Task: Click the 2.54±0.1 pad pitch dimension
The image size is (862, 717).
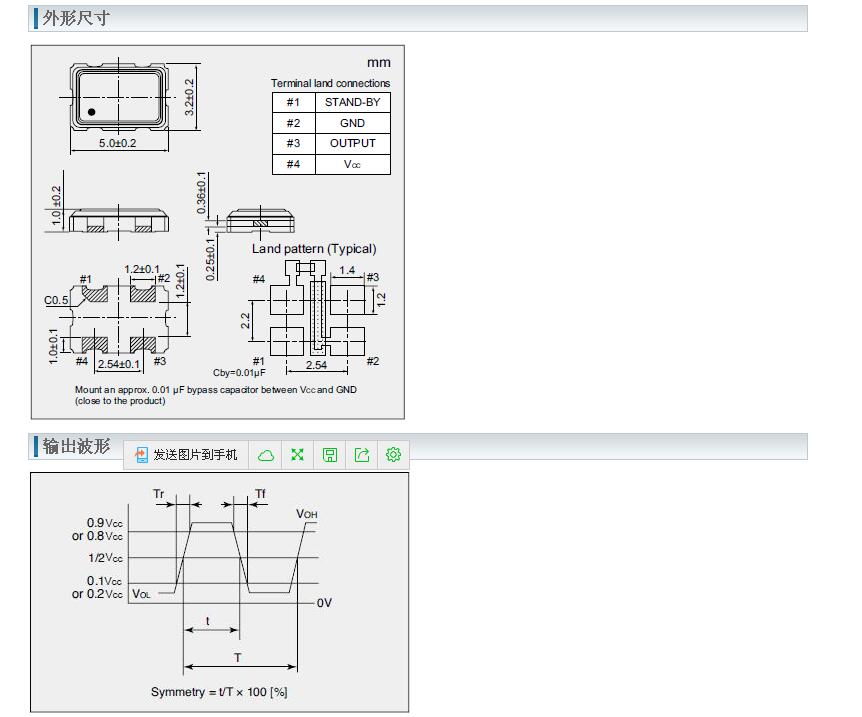Action: [119, 364]
